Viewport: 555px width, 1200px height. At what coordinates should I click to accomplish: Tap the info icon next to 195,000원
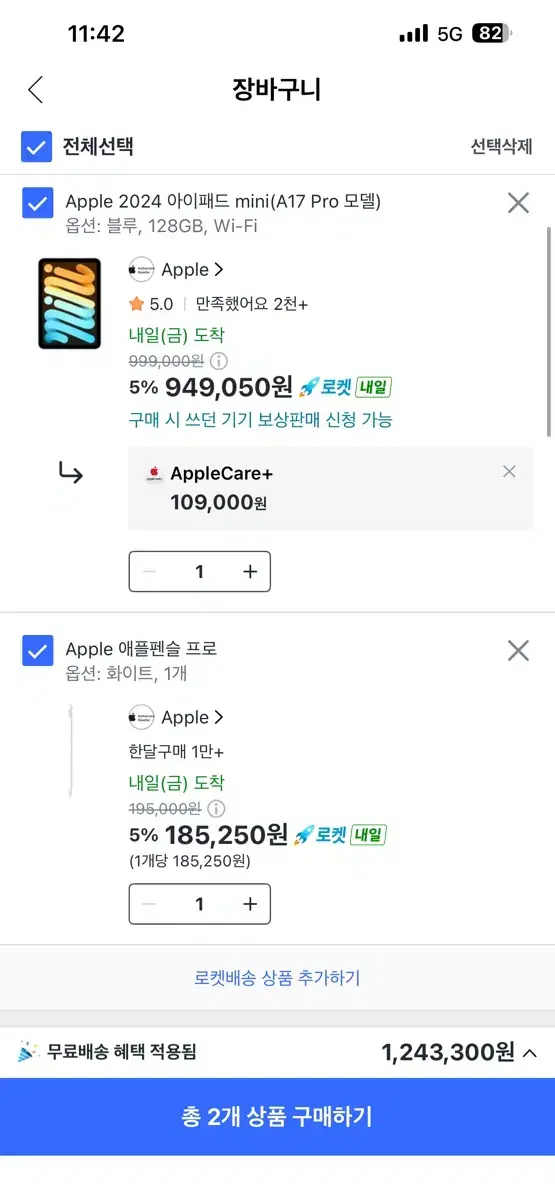click(216, 809)
